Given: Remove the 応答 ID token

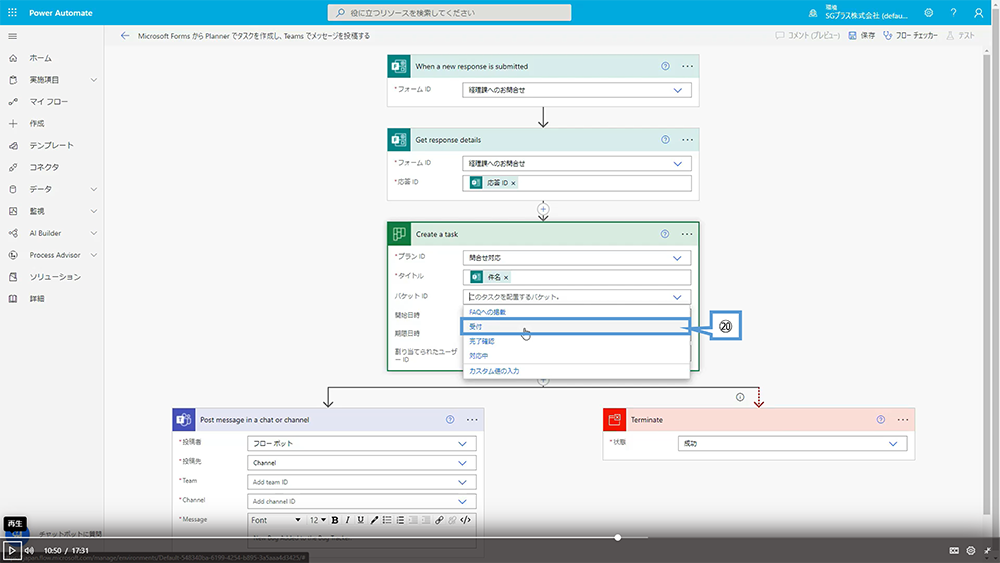Looking at the screenshot, I should click(x=513, y=183).
